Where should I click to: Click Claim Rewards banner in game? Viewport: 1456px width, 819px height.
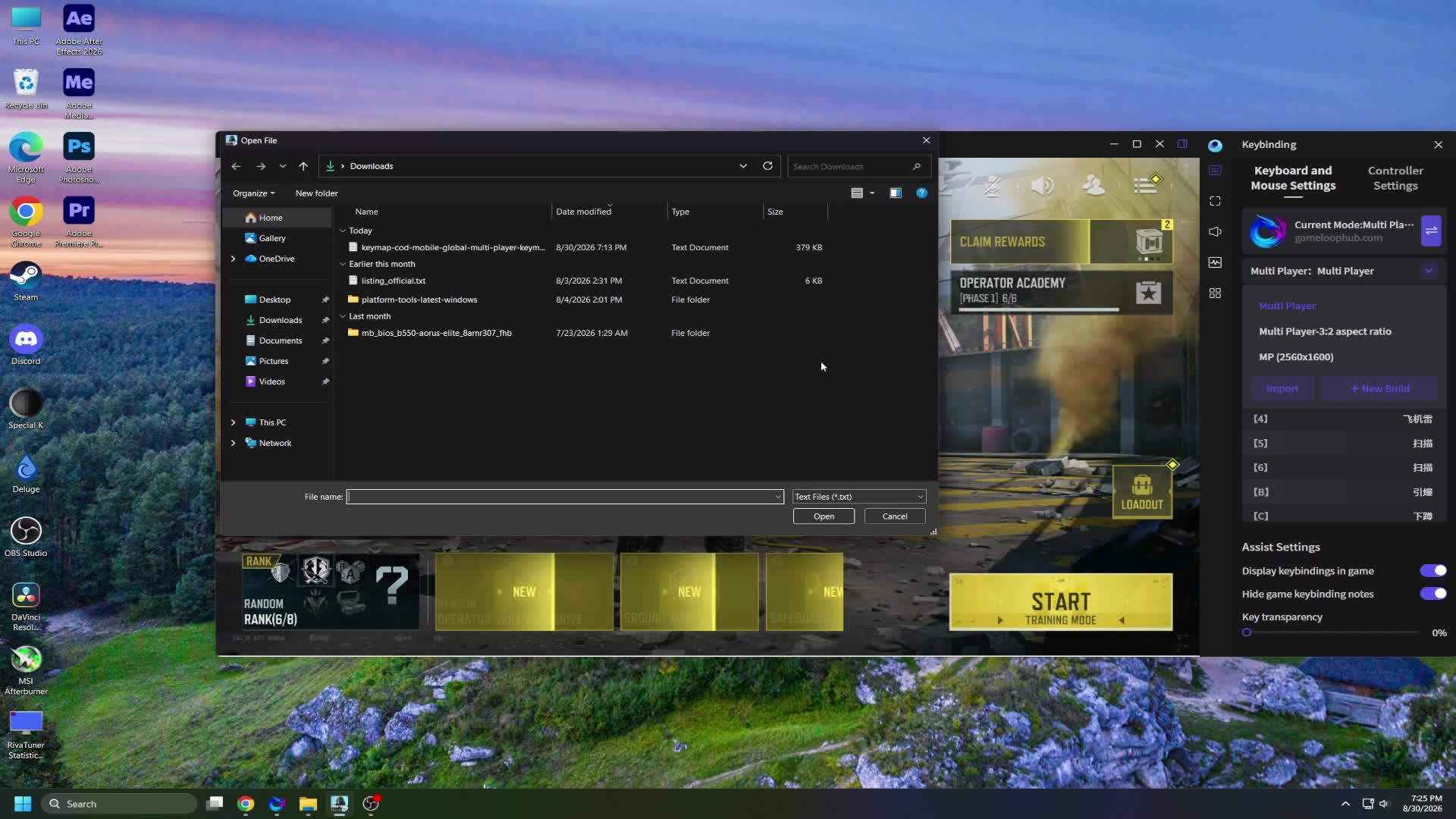point(1061,242)
